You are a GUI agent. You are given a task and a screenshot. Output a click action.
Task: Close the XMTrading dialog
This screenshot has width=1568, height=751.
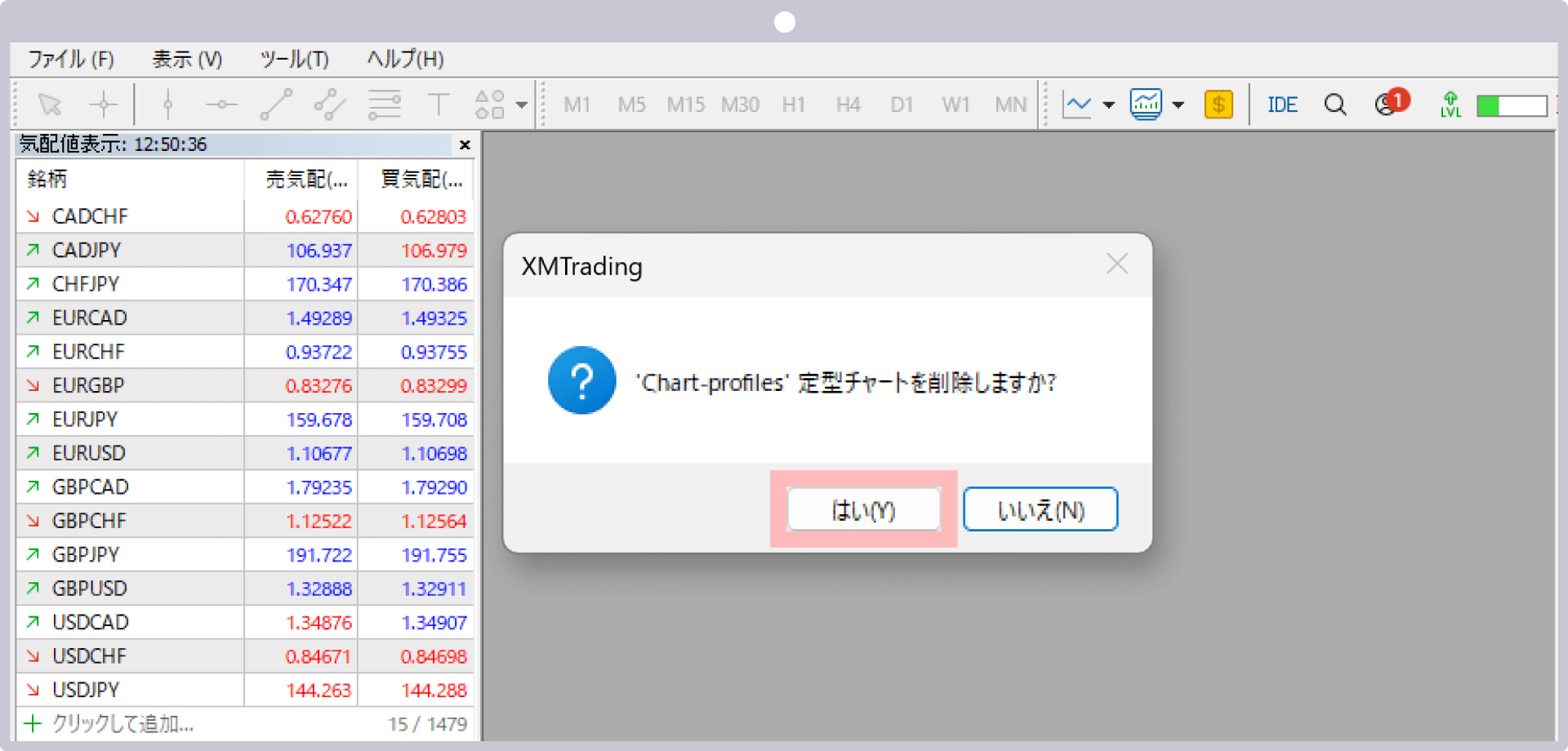[x=1117, y=264]
